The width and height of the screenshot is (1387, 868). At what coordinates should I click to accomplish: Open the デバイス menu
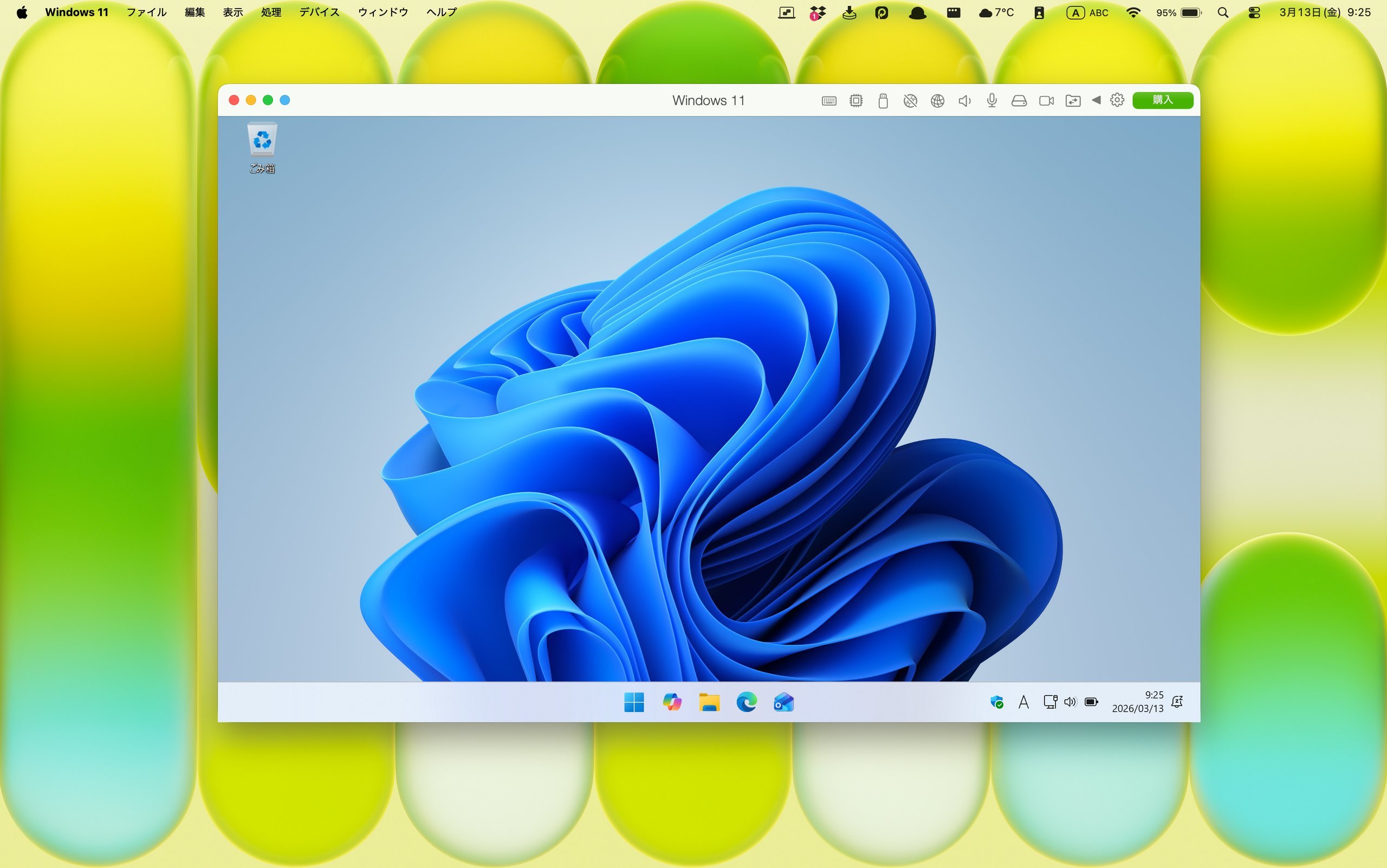click(319, 12)
